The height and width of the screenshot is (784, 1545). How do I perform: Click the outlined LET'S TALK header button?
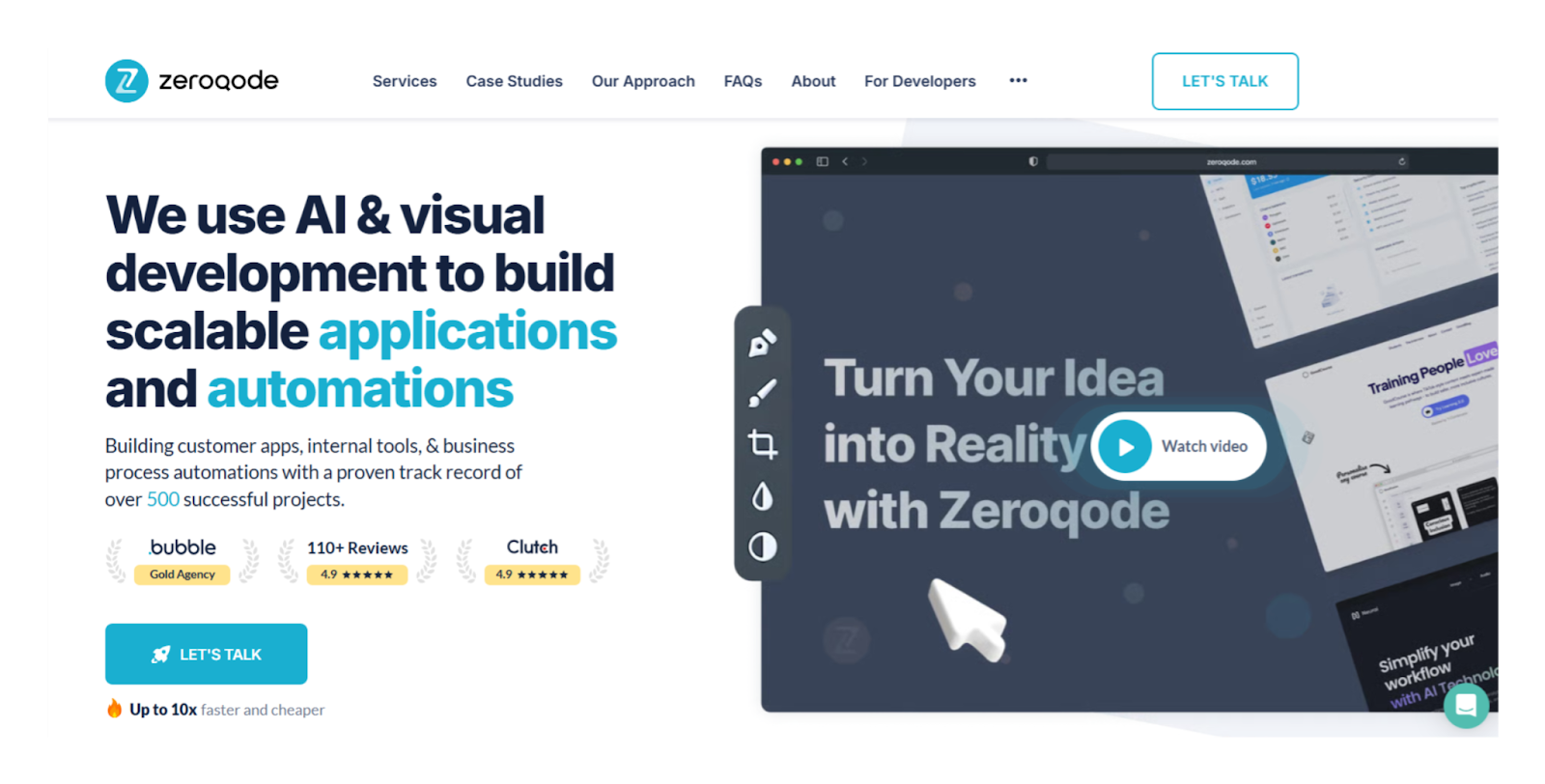(x=1224, y=81)
